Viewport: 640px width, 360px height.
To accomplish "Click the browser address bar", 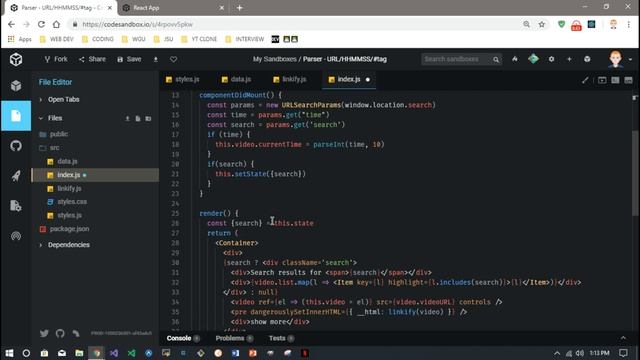I will coord(298,24).
